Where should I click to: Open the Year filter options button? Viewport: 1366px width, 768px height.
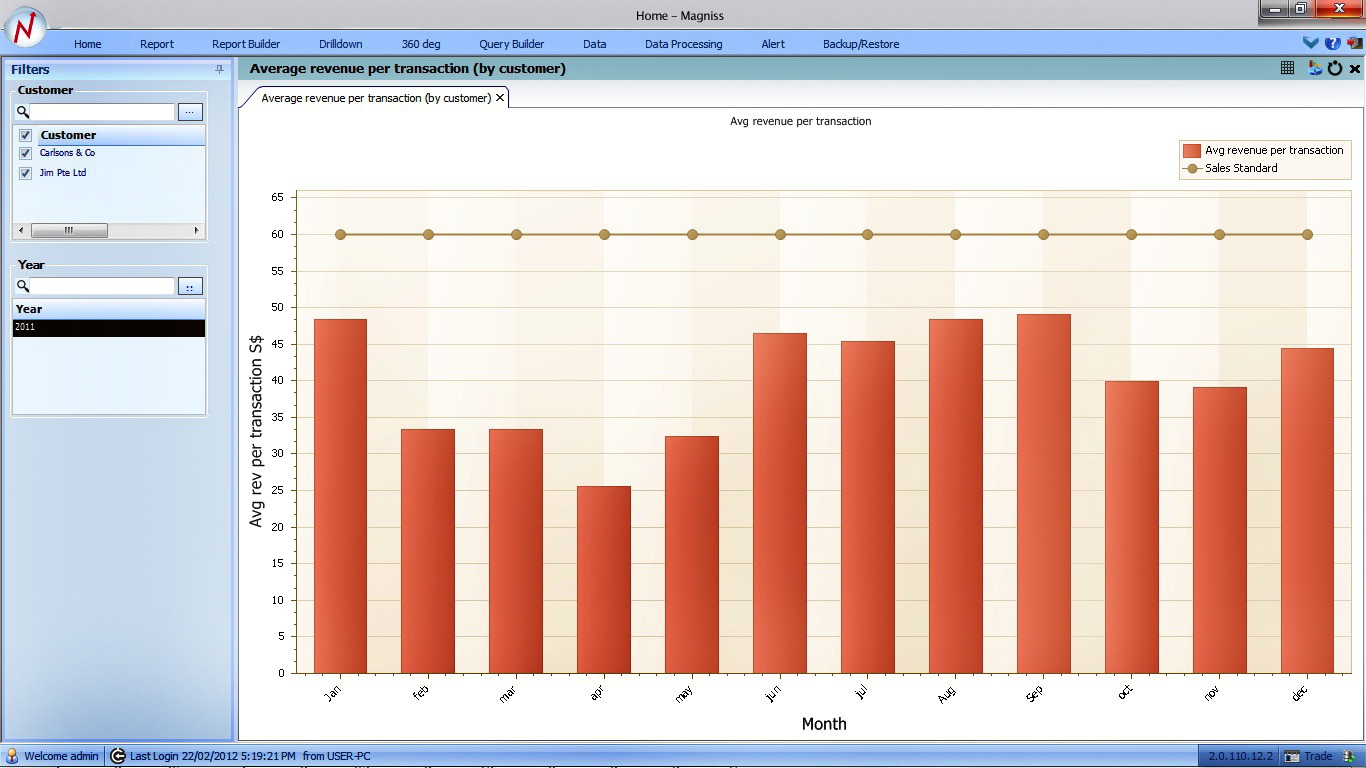[x=190, y=286]
